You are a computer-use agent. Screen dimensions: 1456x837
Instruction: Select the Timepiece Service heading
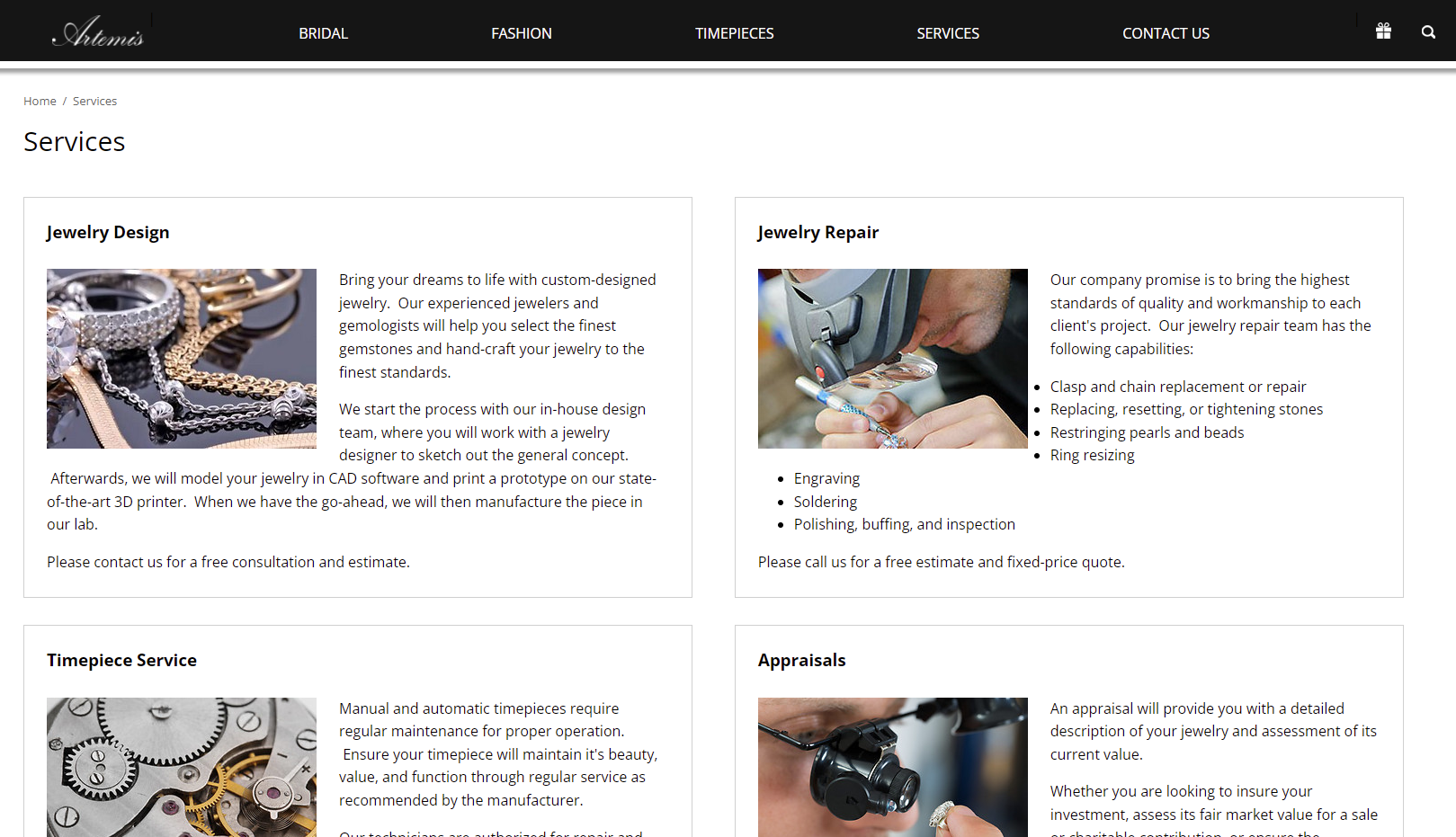point(121,660)
